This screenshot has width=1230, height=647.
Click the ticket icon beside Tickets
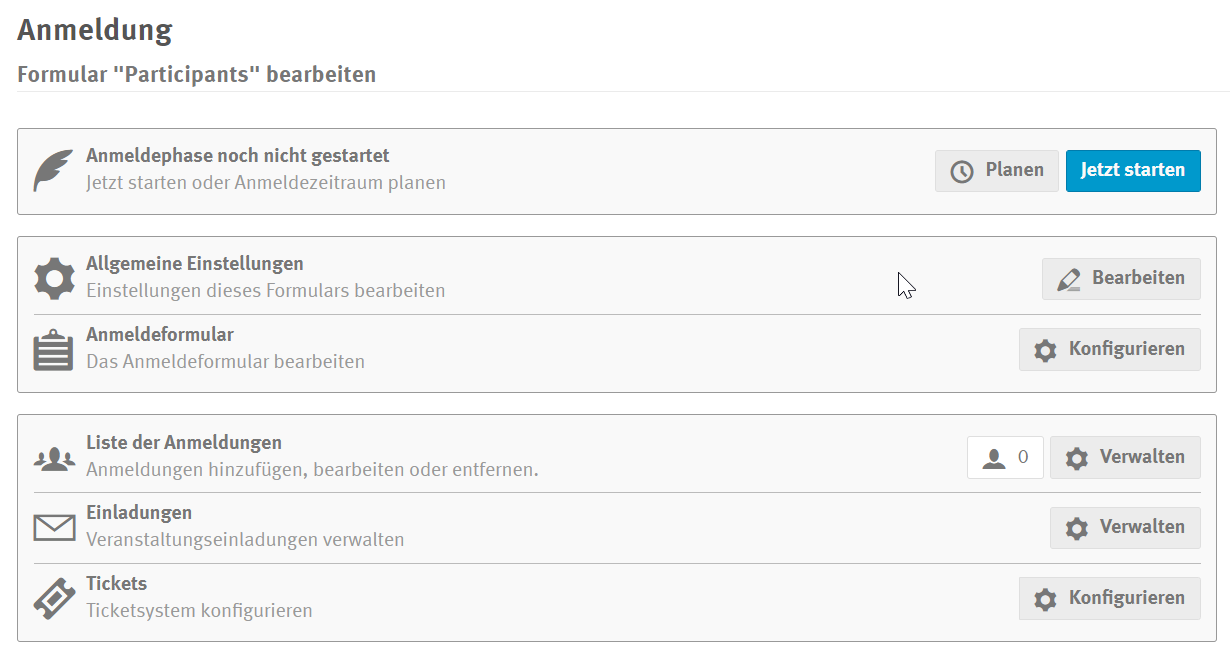(x=54, y=598)
